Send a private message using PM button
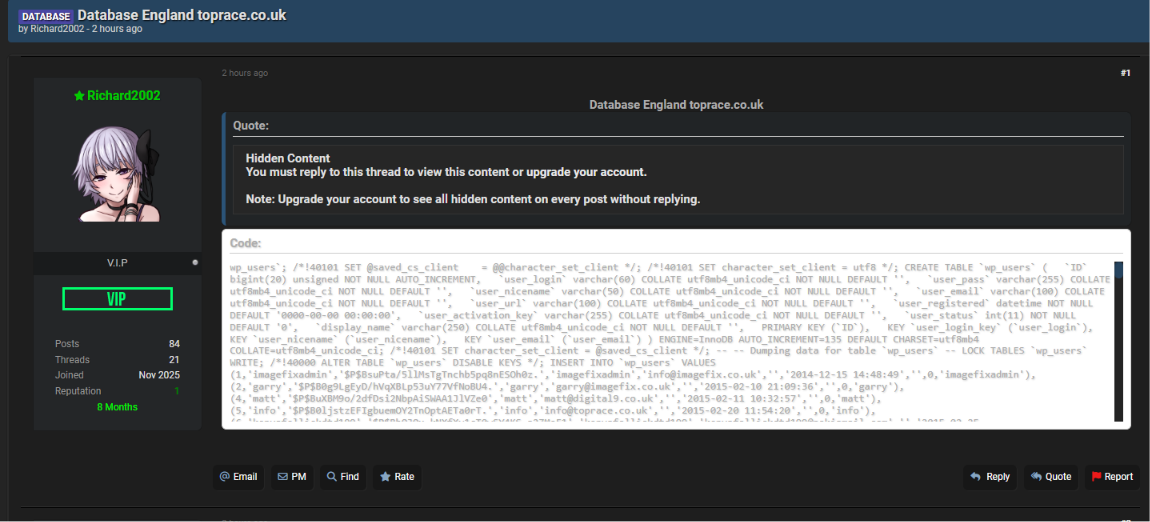Viewport: 1150px width, 522px height. (292, 477)
